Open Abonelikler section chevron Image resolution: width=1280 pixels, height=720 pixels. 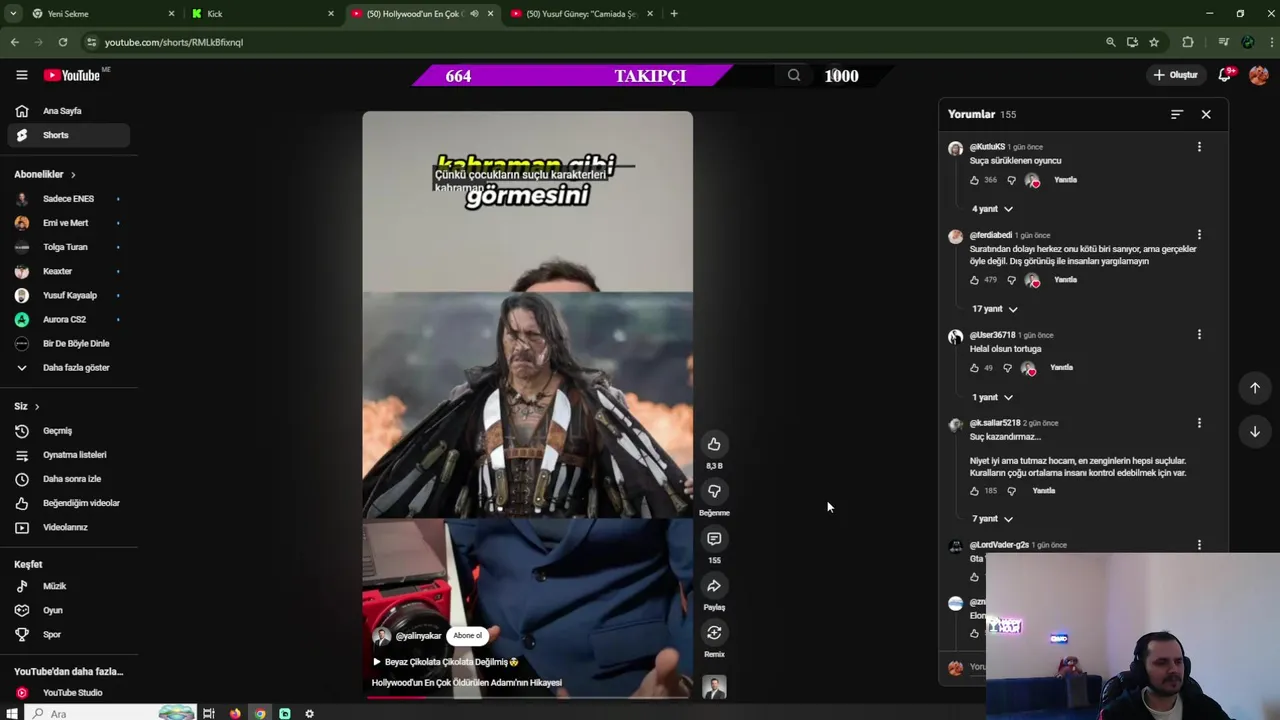coord(73,175)
